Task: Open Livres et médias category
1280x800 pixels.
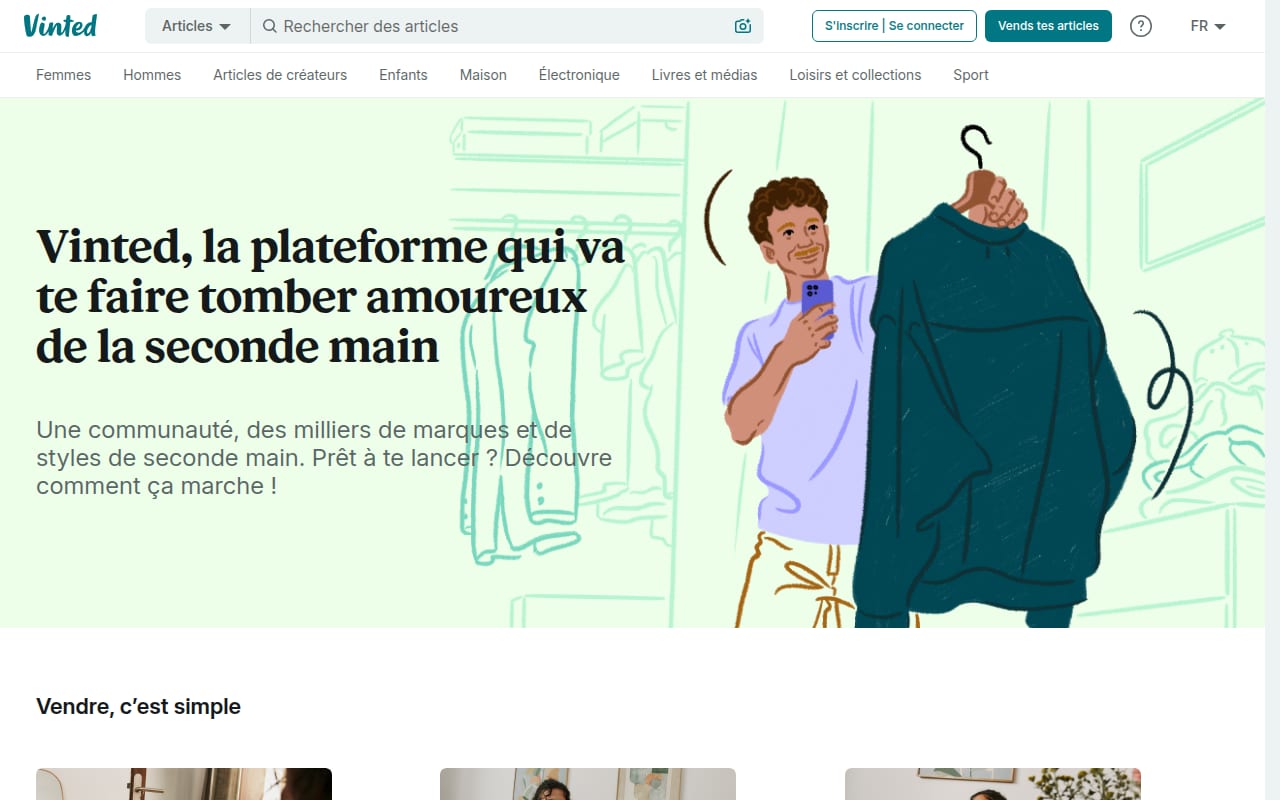Action: pos(704,75)
